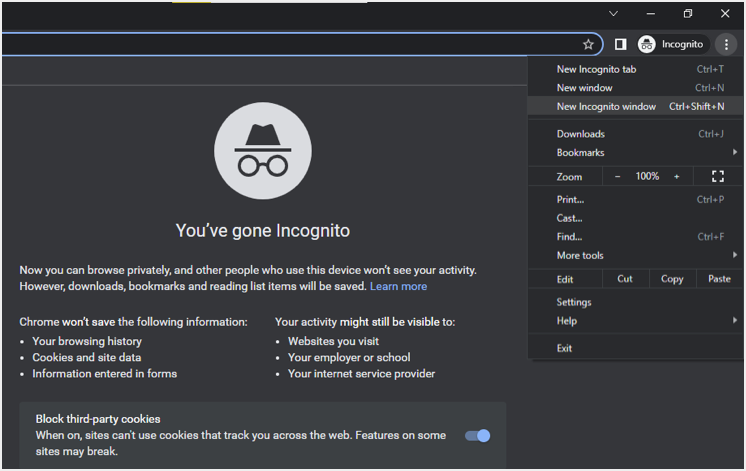Screen dimensions: 746x471
Task: Click the bookmark star icon
Action: [588, 44]
